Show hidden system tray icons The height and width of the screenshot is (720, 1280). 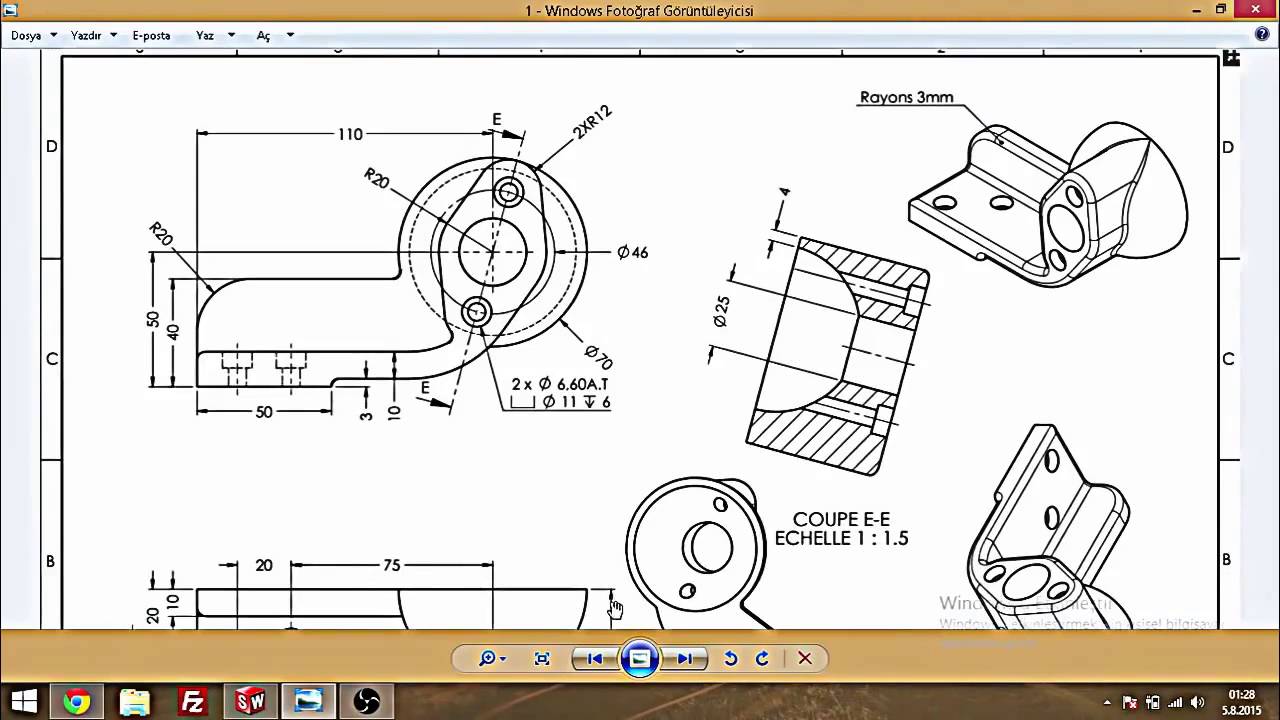pyautogui.click(x=1107, y=702)
